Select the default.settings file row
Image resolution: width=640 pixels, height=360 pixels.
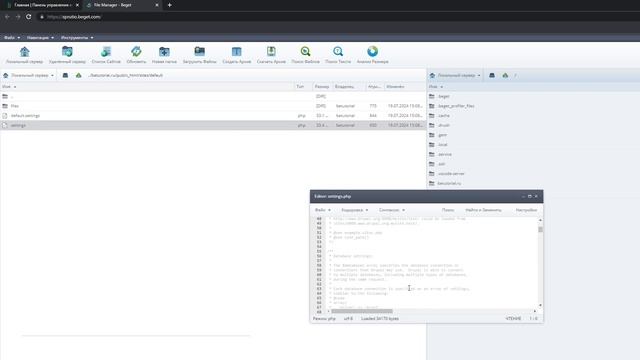(213, 116)
